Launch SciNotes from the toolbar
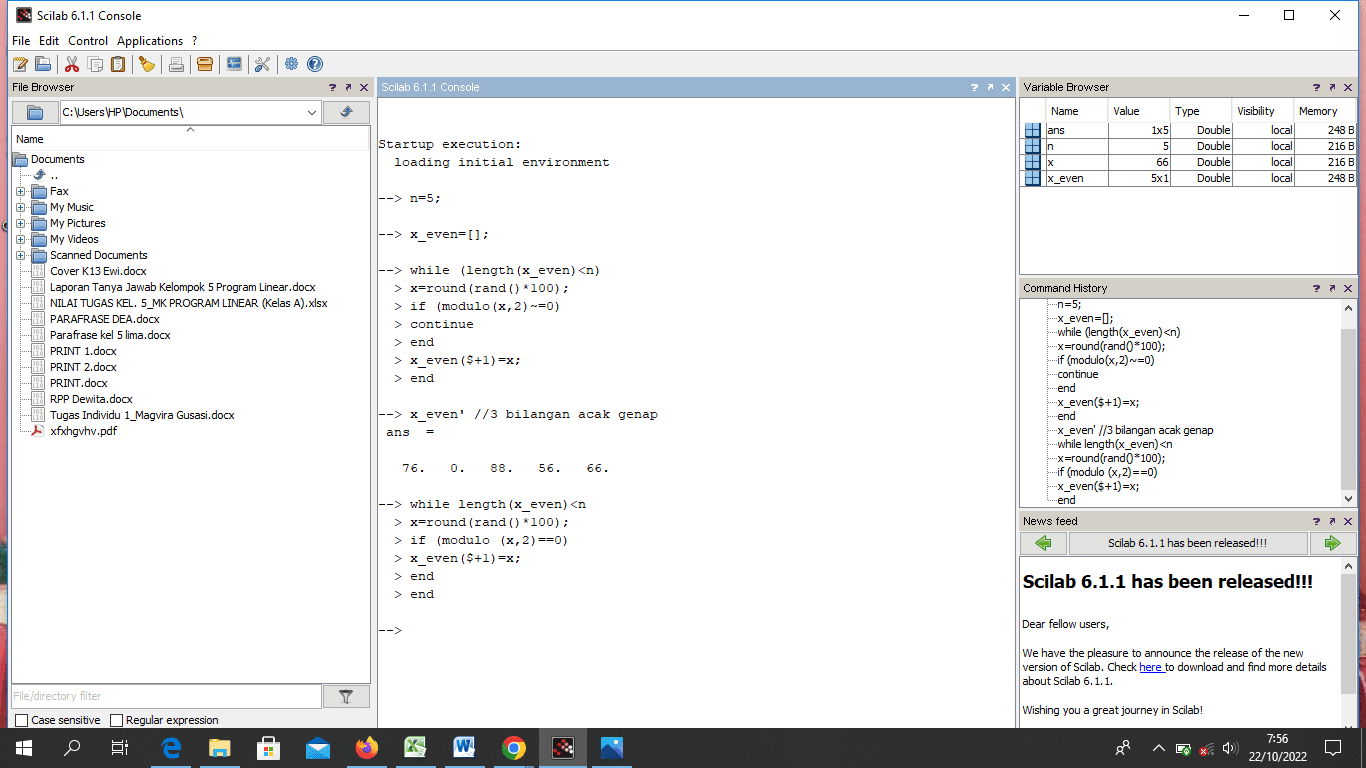The height and width of the screenshot is (768, 1366). coord(19,64)
